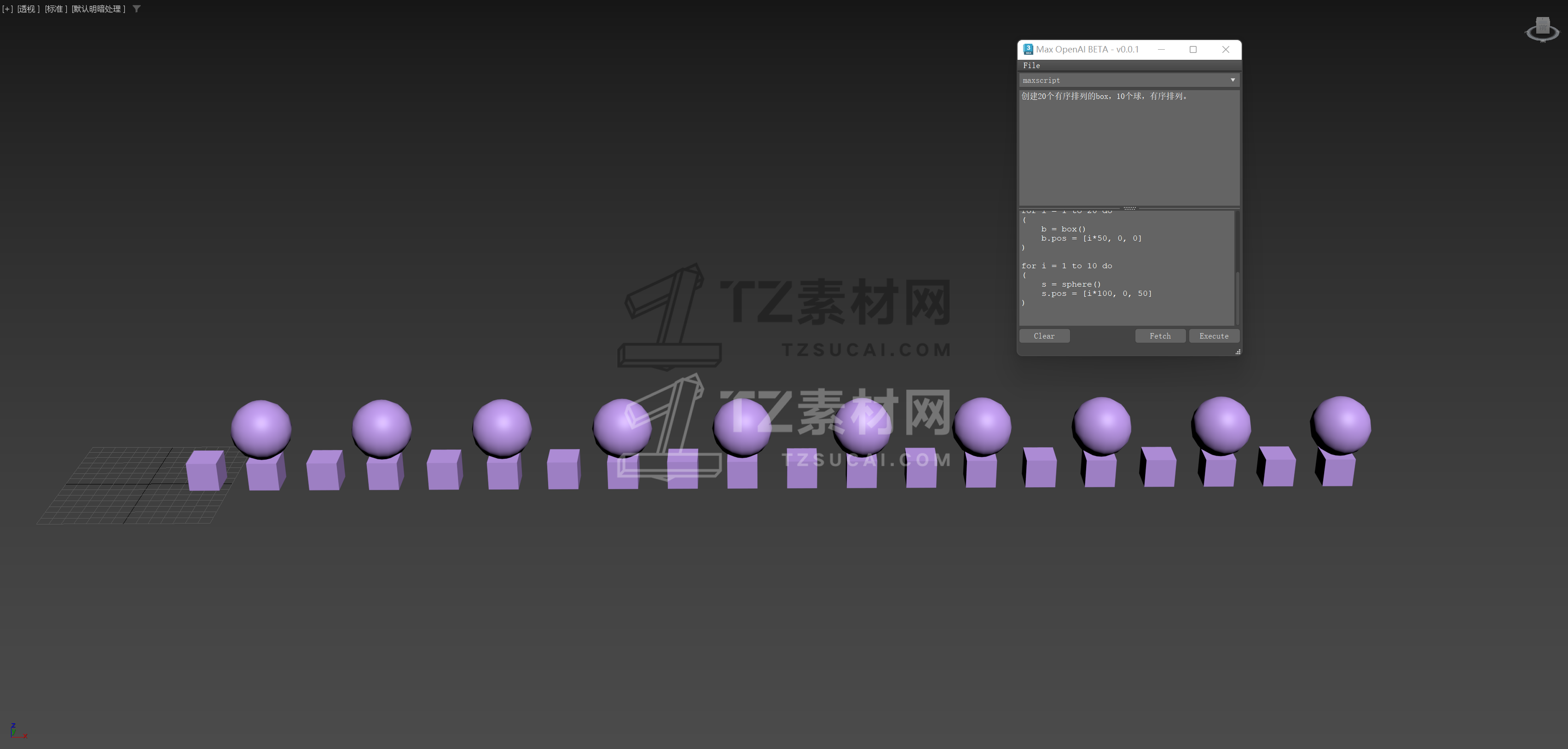The width and height of the screenshot is (1568, 749).
Task: Open the File menu in Max OpenAI
Action: [x=1031, y=65]
